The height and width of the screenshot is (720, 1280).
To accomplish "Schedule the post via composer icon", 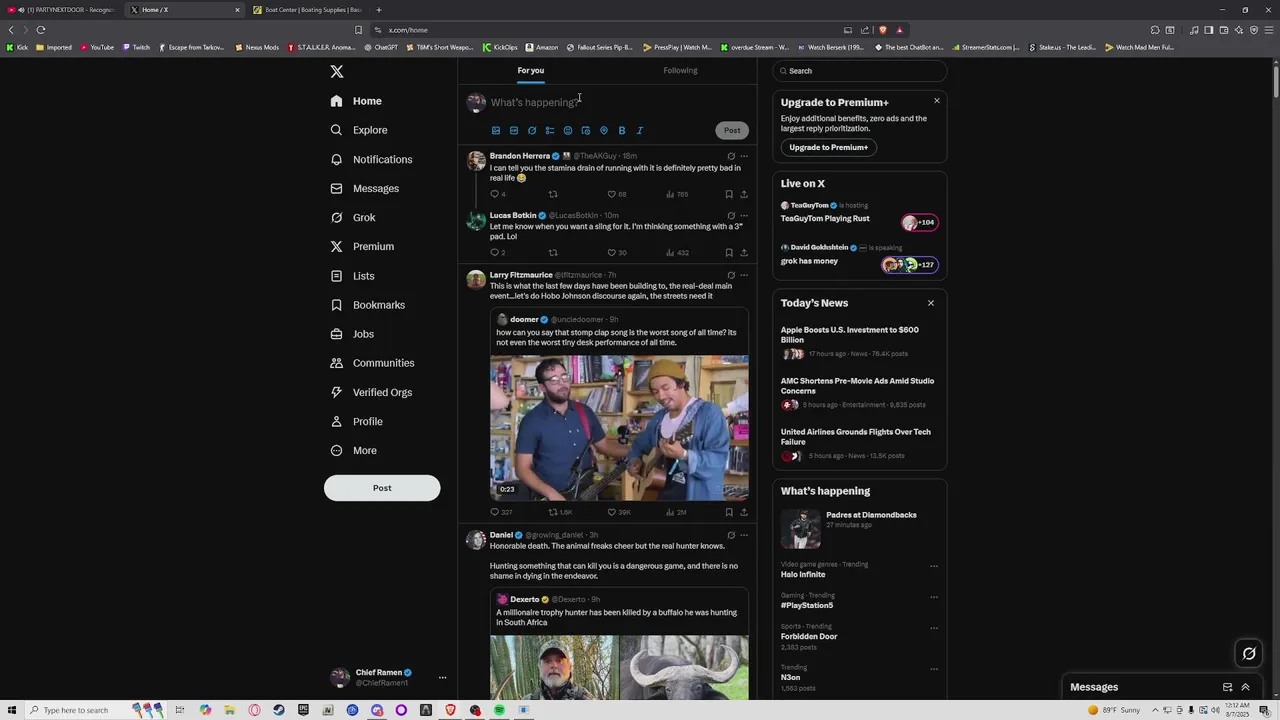I will coord(586,130).
